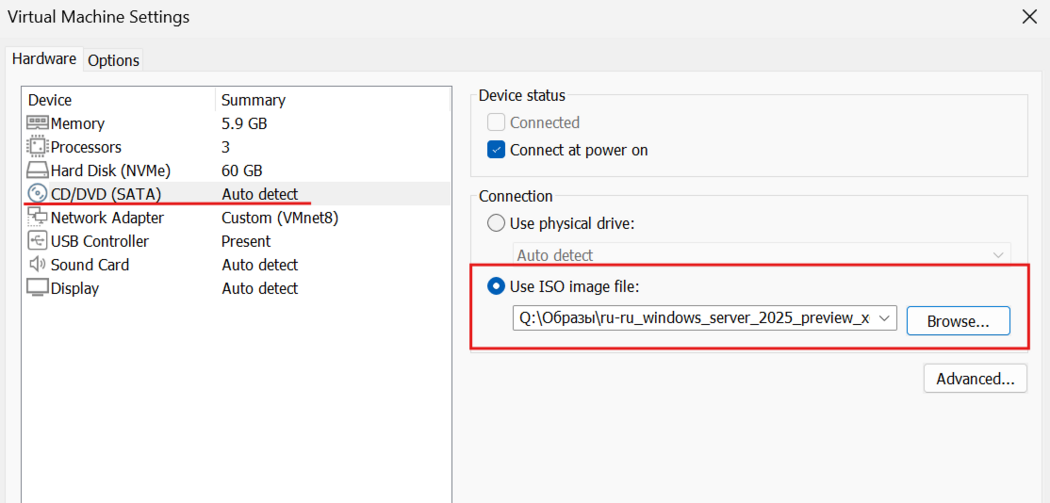The width and height of the screenshot is (1050, 503).
Task: Open the Advanced... settings button
Action: coord(975,379)
